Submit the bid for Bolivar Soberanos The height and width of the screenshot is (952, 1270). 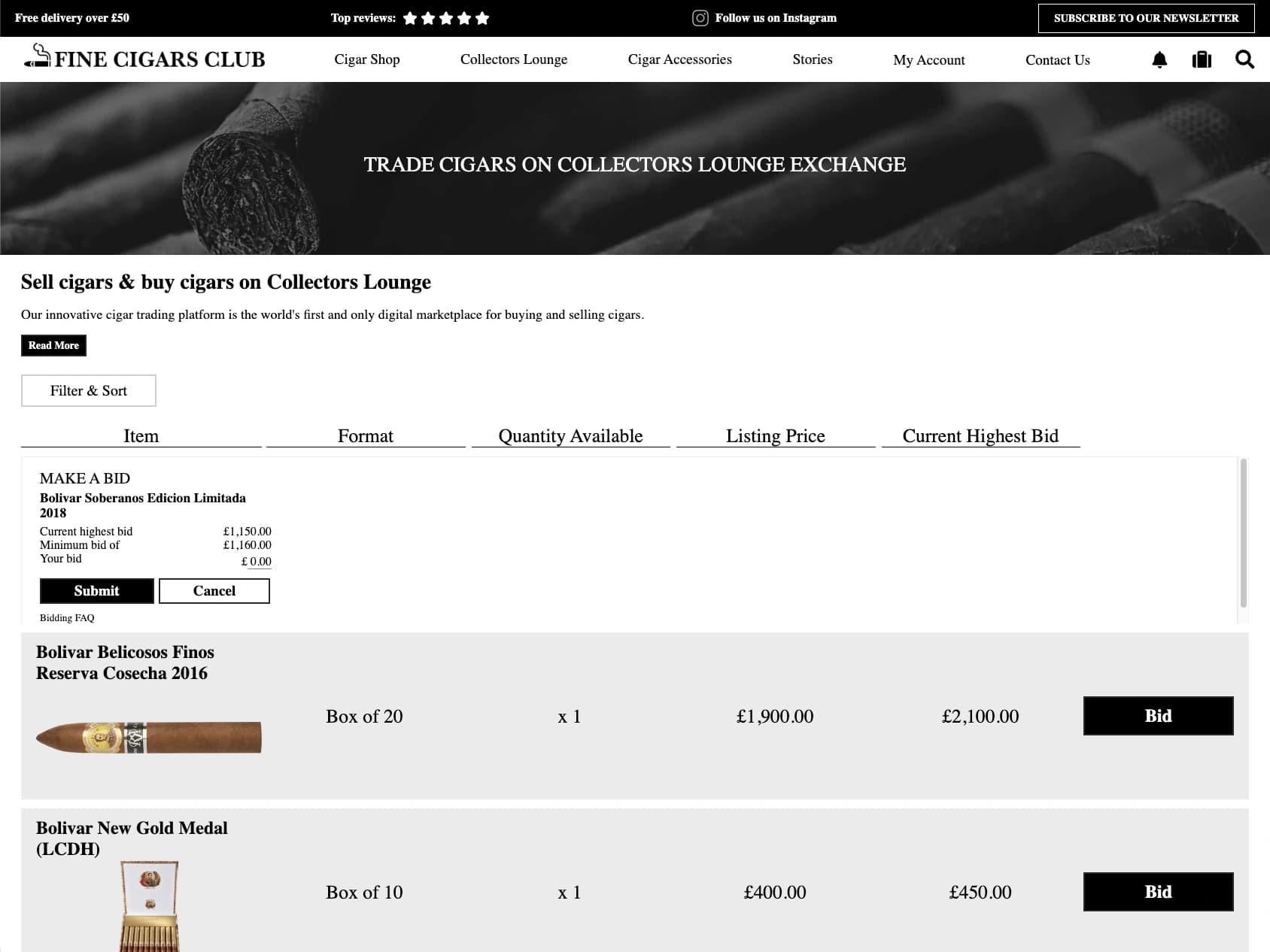click(96, 591)
